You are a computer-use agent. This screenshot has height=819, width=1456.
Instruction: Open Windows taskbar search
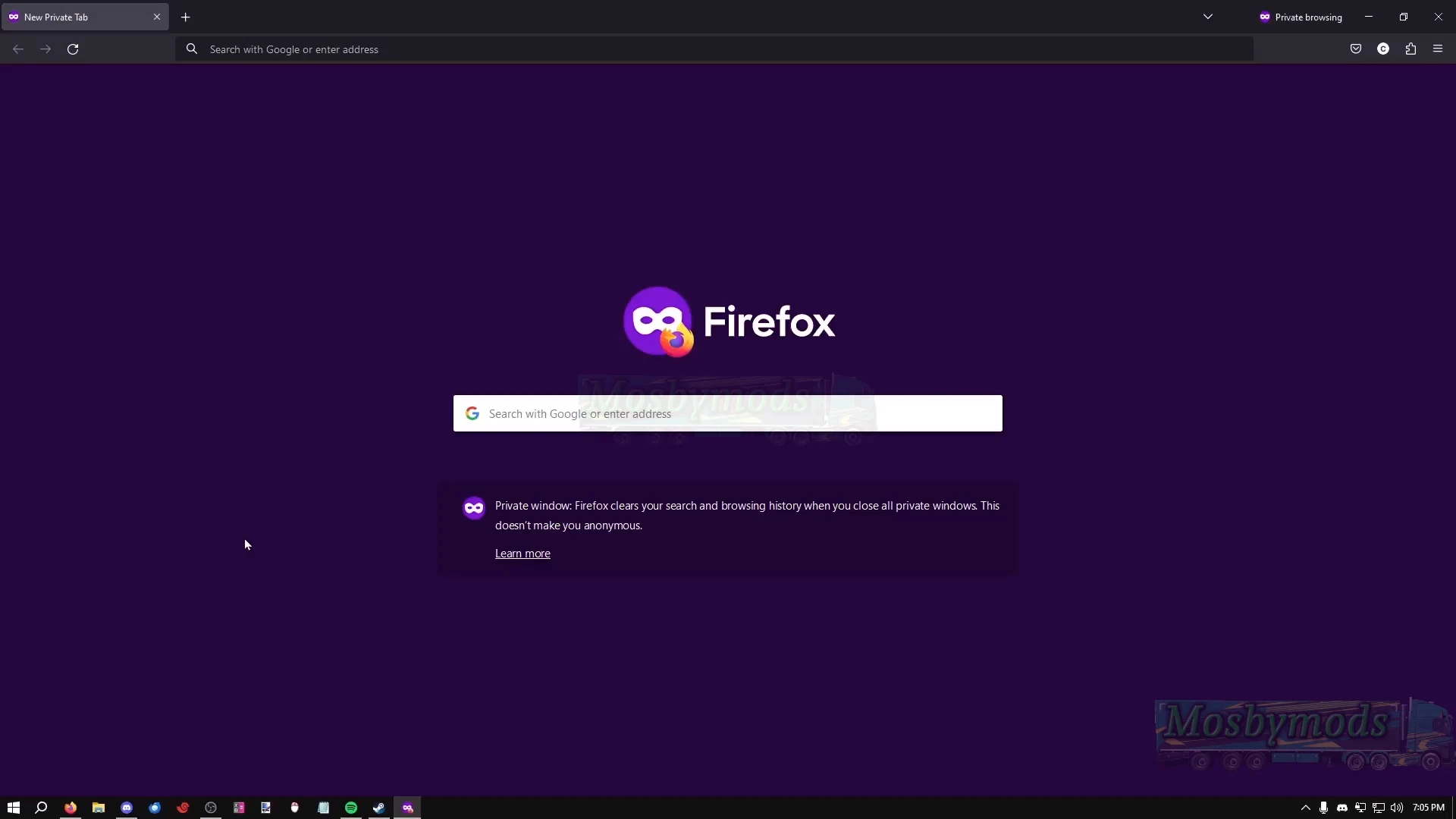click(x=42, y=808)
